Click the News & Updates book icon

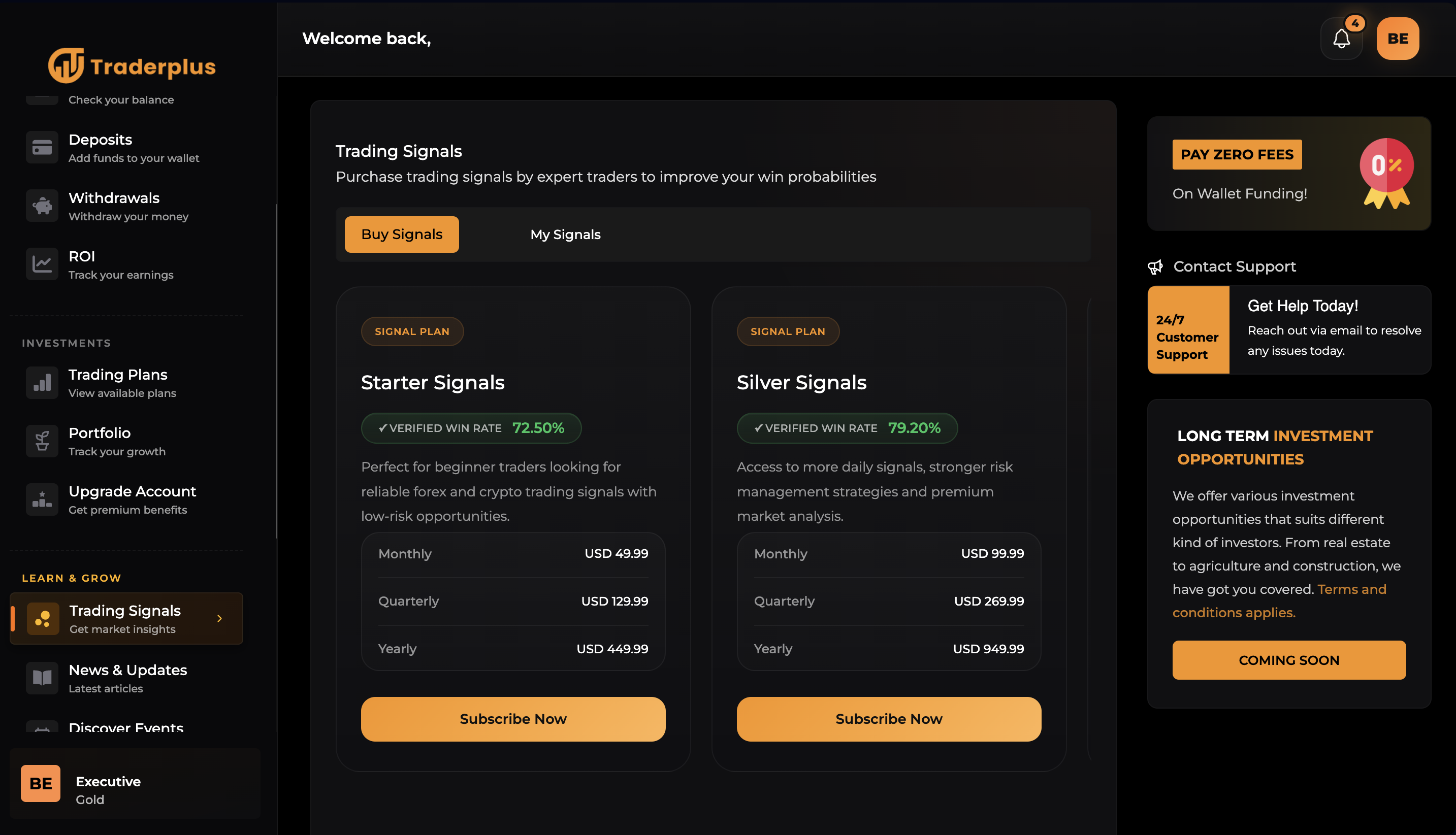(x=42, y=678)
